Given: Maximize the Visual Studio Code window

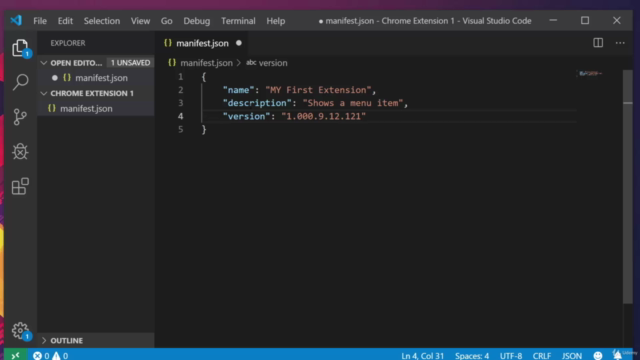Looking at the screenshot, I should [x=585, y=20].
